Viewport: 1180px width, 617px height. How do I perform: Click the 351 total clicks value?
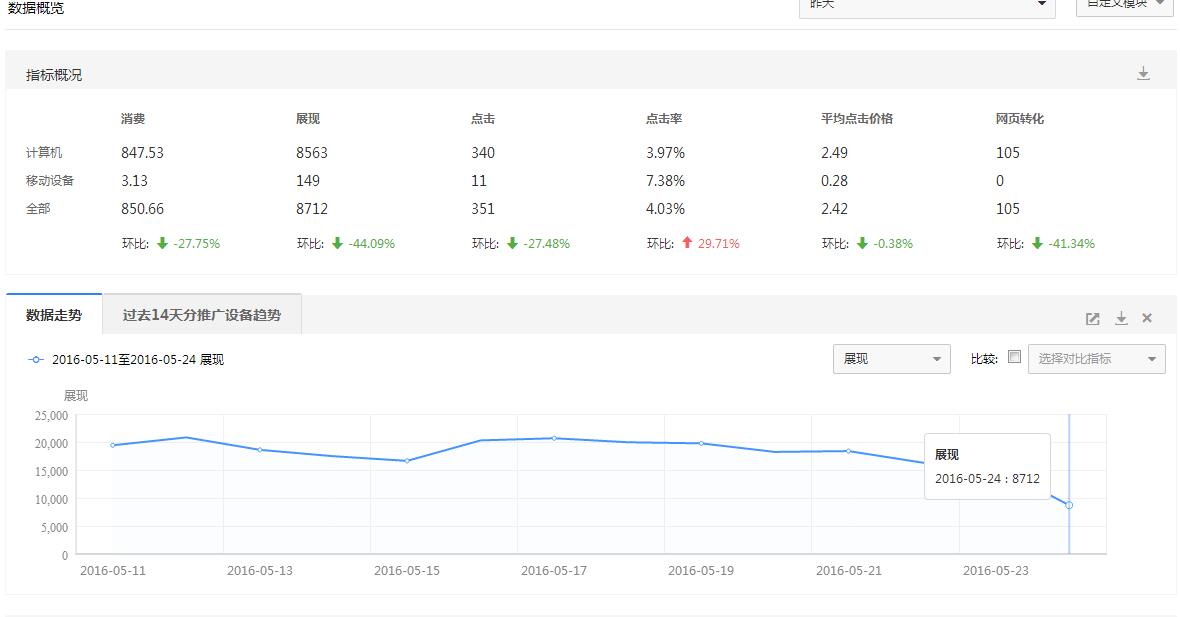483,208
